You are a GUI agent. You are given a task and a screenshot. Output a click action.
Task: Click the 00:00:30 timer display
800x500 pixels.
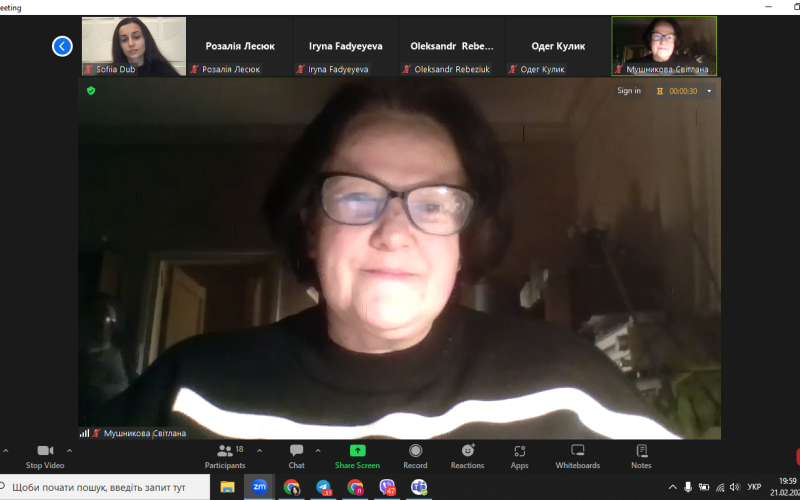pyautogui.click(x=683, y=91)
